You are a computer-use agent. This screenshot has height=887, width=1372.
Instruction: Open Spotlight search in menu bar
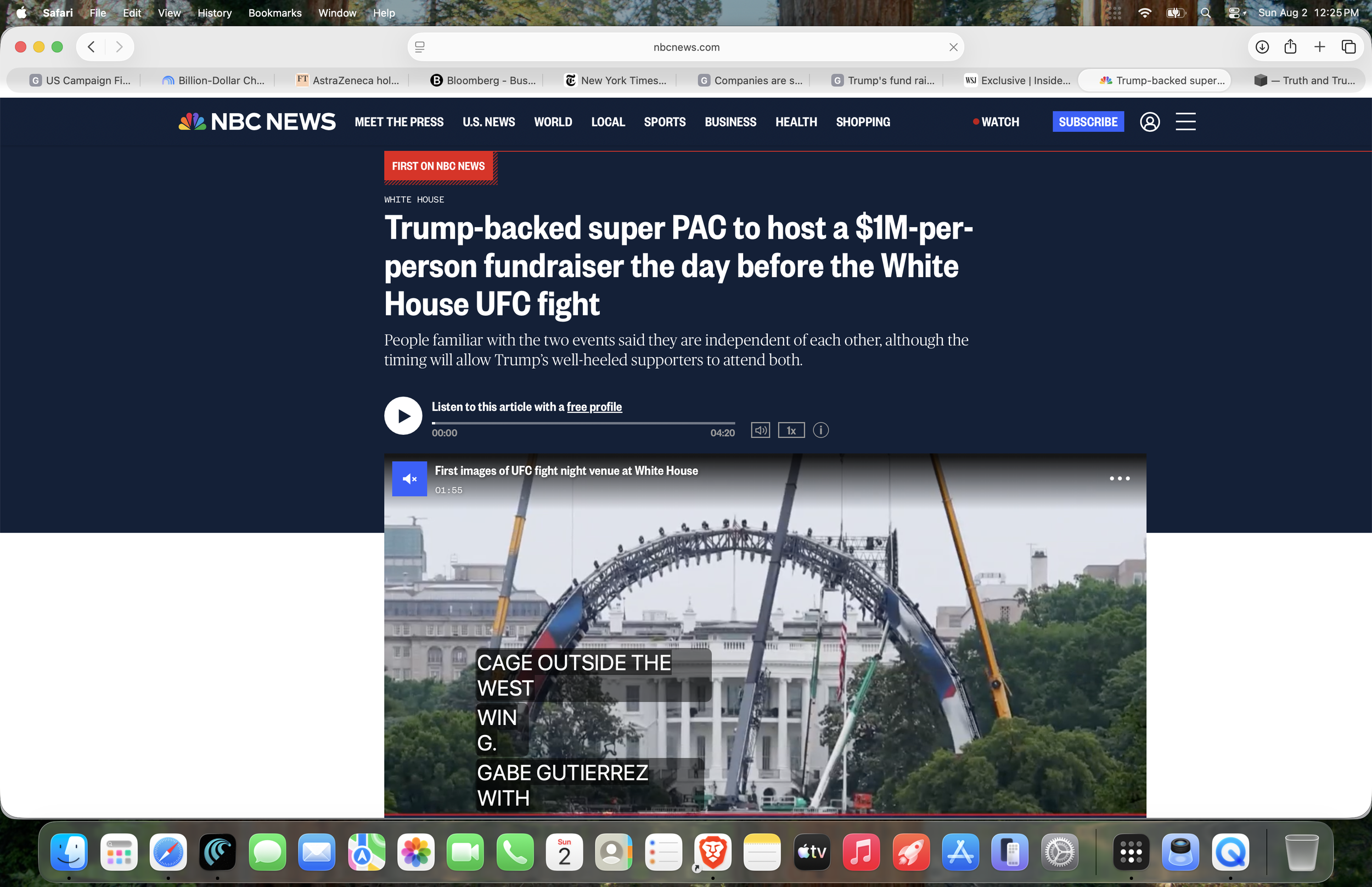point(1205,13)
